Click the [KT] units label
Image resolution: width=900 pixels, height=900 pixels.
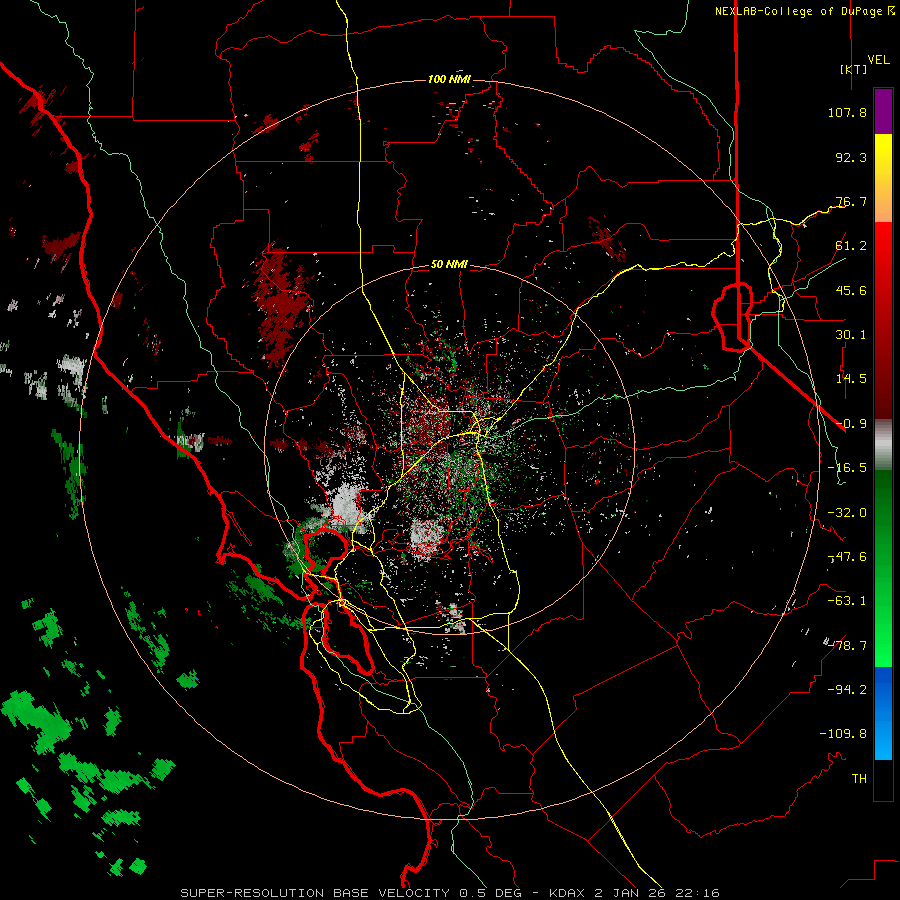(854, 69)
